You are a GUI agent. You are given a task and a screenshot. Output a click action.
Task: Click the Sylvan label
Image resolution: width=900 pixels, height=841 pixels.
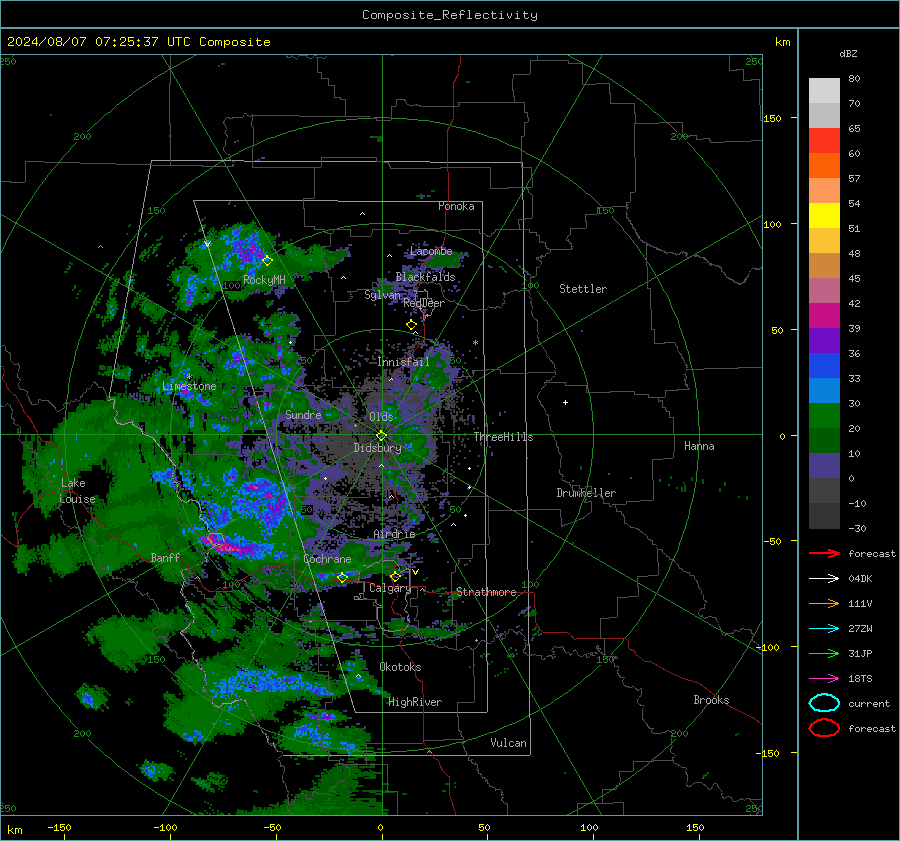click(x=382, y=295)
